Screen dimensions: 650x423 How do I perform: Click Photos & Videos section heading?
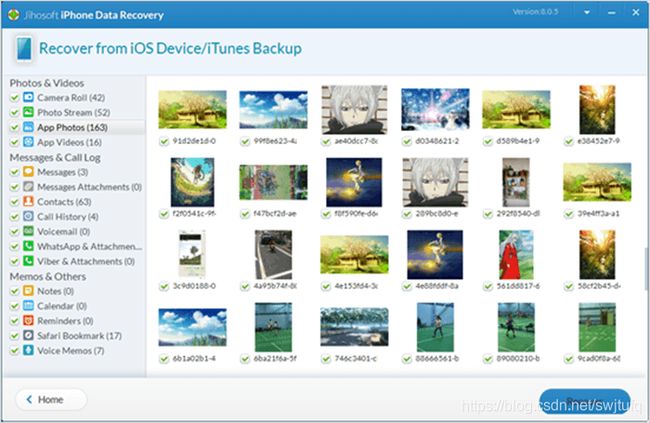(x=47, y=83)
